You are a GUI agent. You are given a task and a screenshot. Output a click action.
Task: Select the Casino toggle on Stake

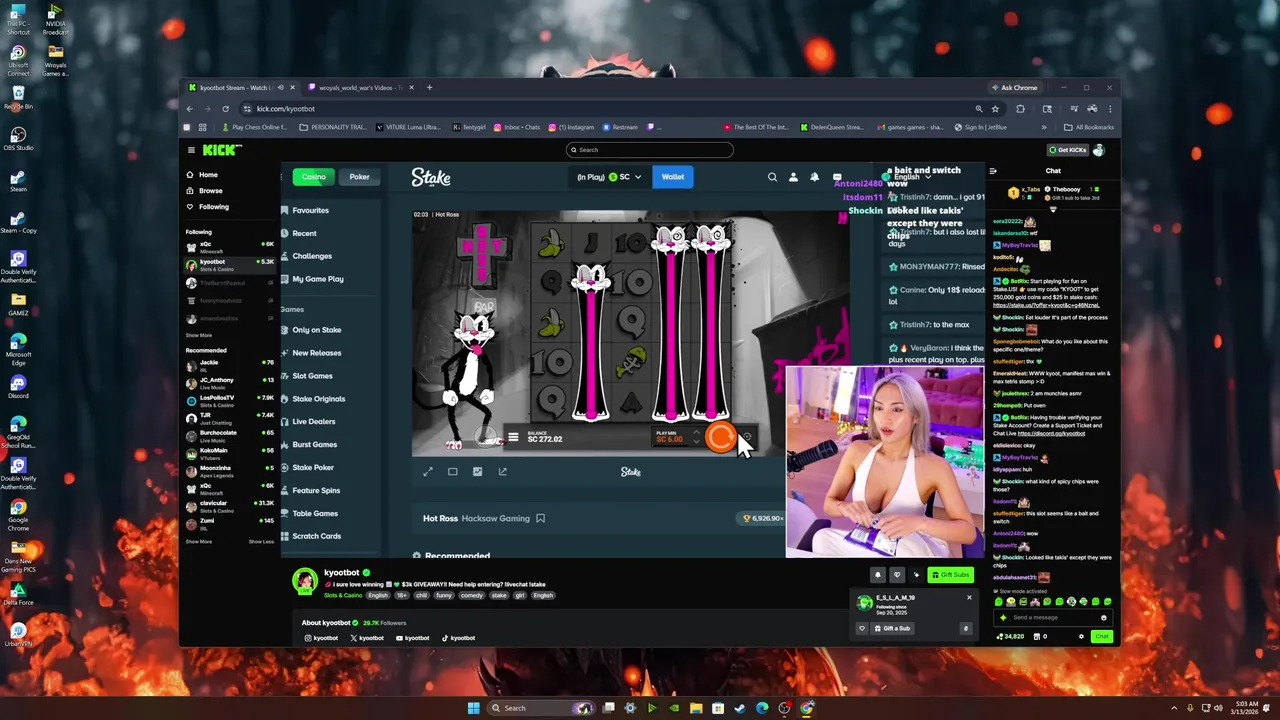point(314,177)
